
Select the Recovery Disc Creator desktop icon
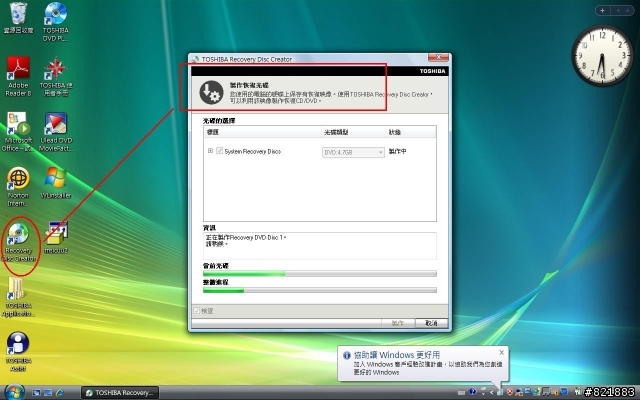tap(18, 242)
